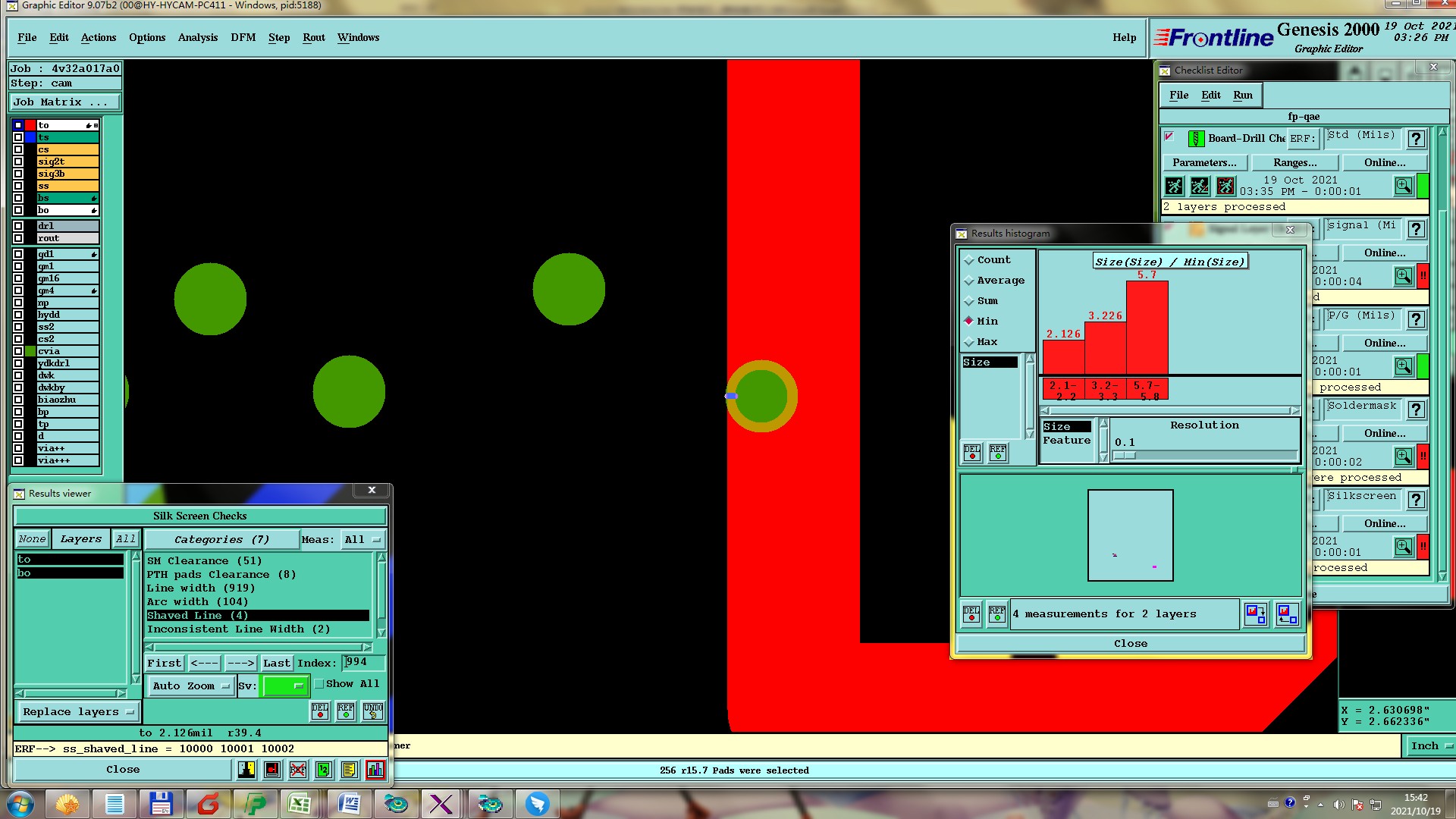Screen dimensions: 1456x819
Task: Enable the Show All checkbox
Action: click(x=320, y=684)
